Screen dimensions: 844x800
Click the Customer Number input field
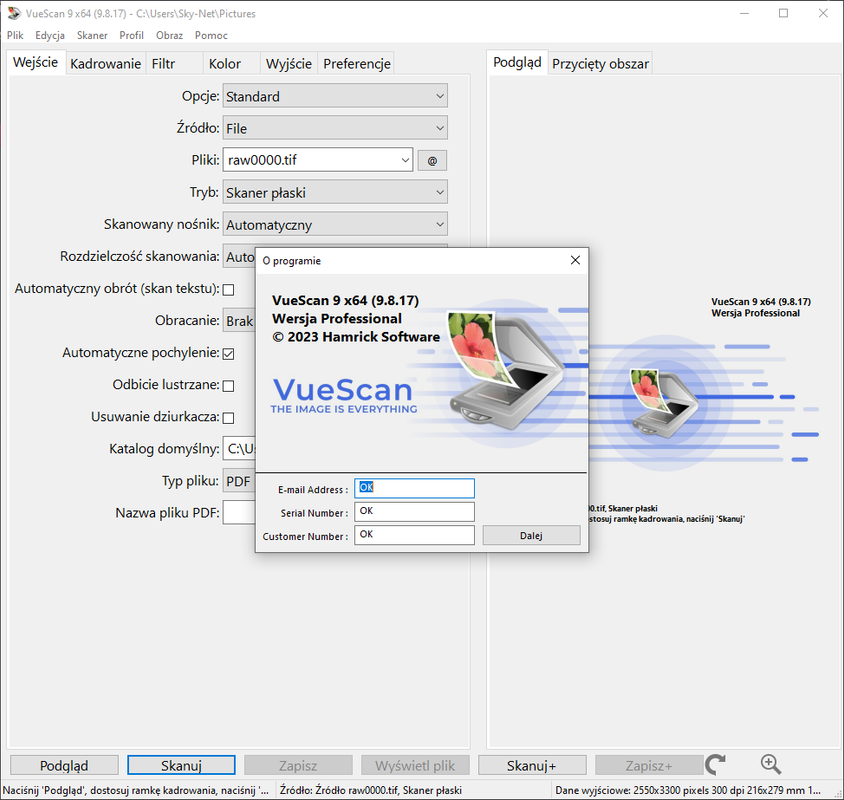[414, 535]
